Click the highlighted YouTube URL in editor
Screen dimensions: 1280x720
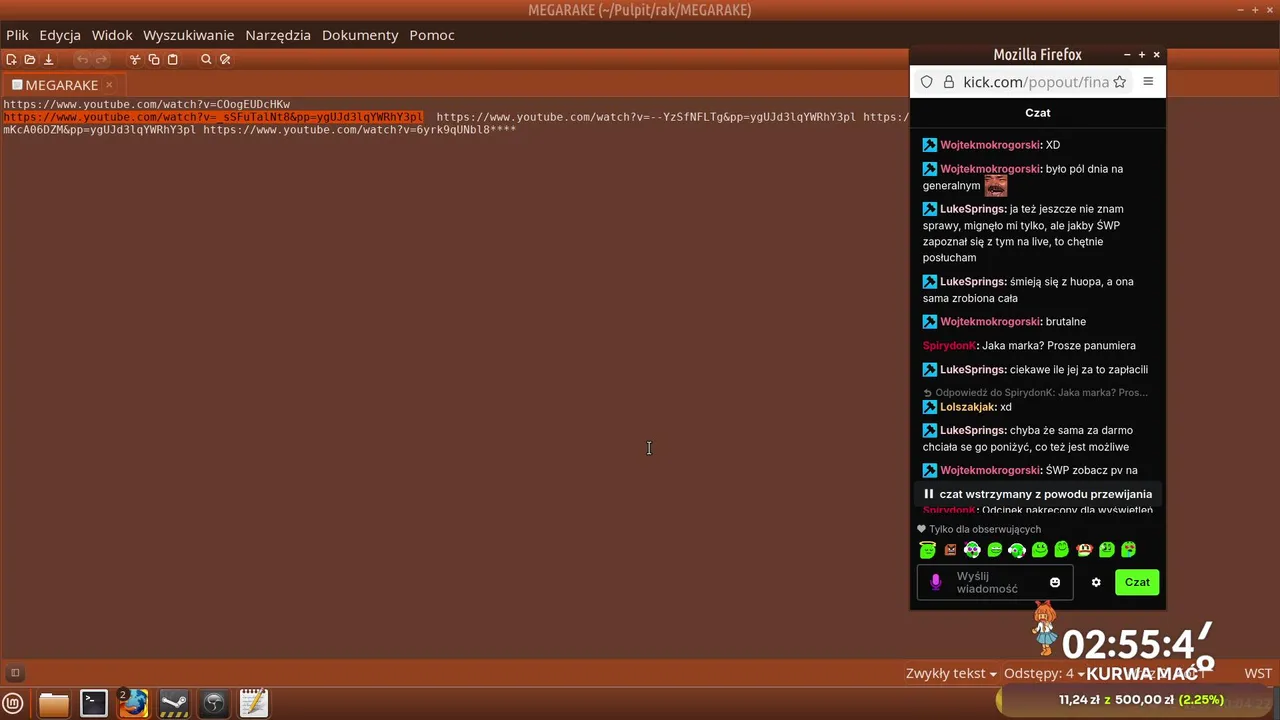(213, 117)
